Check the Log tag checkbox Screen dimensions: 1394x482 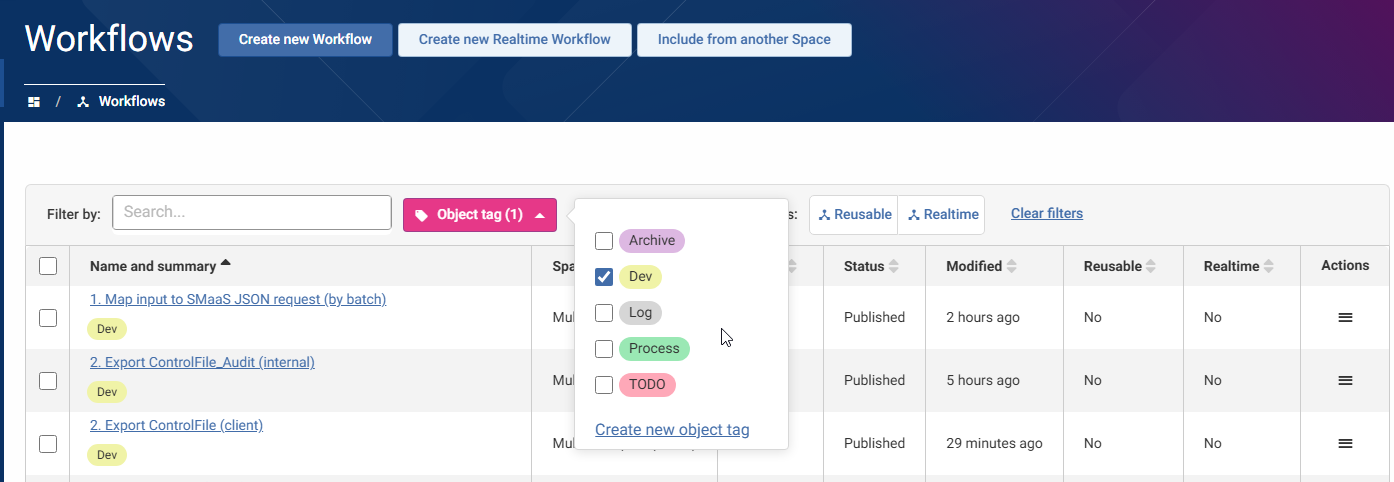[x=604, y=313]
